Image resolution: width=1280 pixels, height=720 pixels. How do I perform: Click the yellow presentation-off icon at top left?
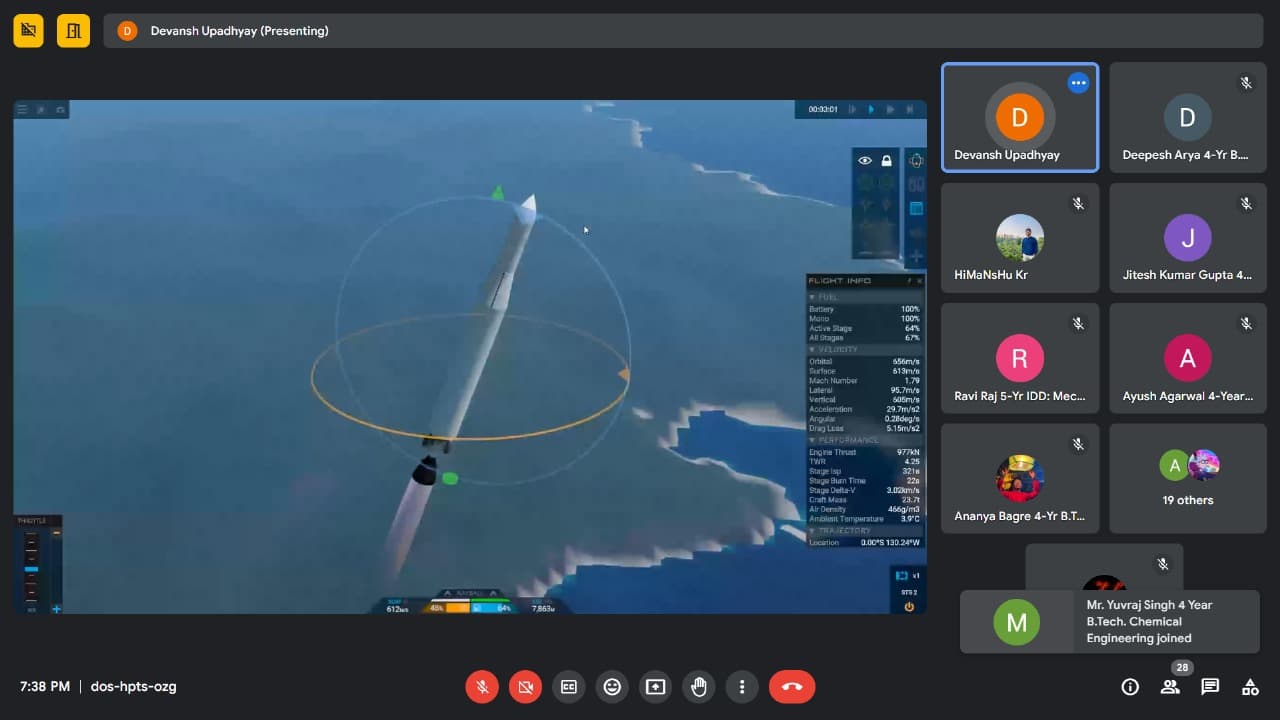[29, 31]
